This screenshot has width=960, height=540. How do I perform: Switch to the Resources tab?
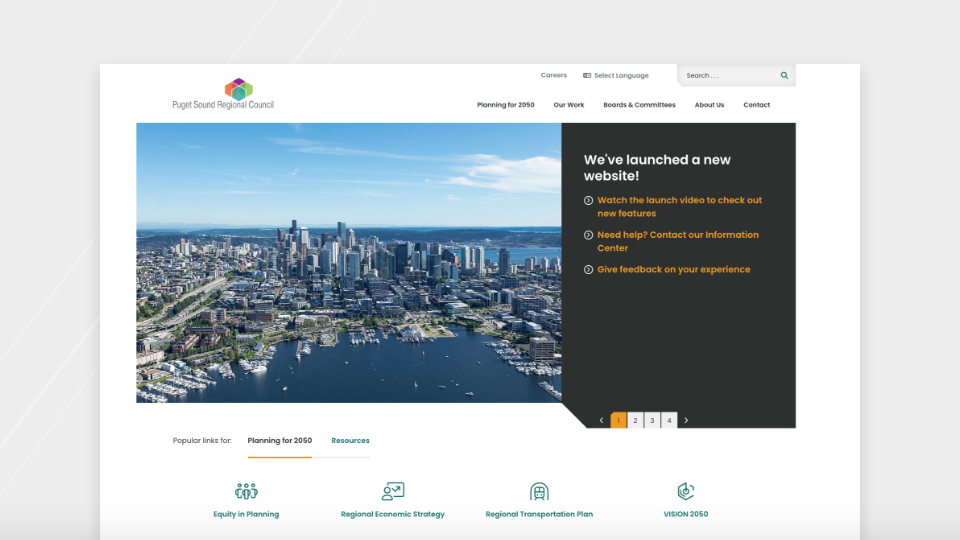[x=350, y=441]
